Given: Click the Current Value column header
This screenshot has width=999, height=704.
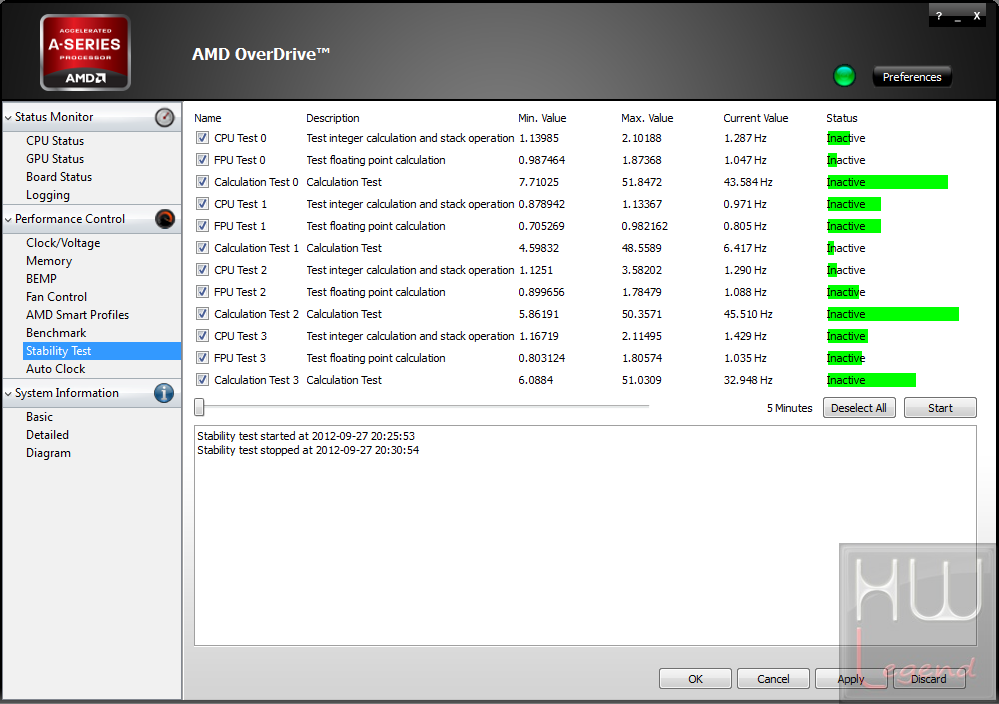Looking at the screenshot, I should [x=756, y=118].
